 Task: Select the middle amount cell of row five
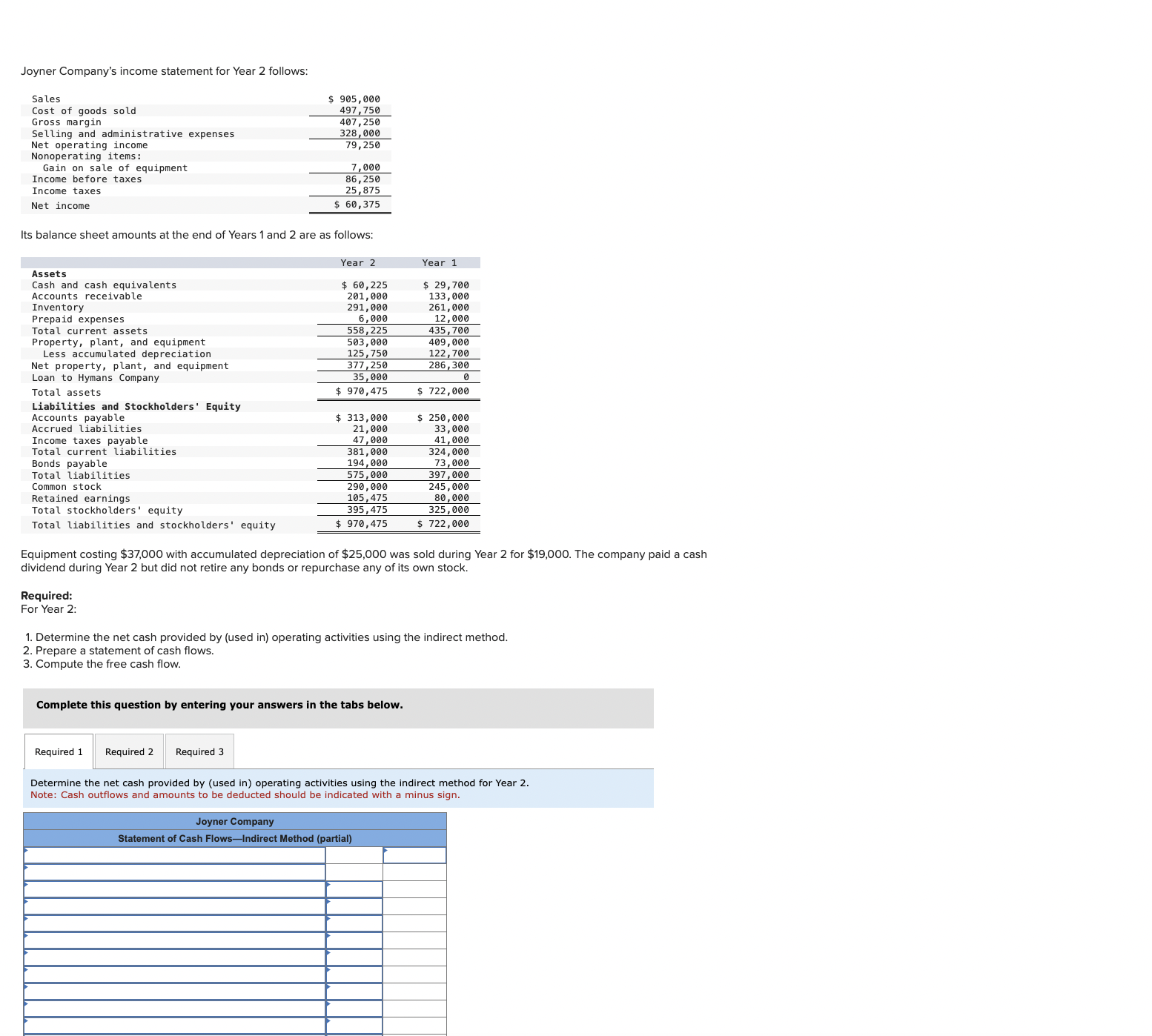click(354, 923)
